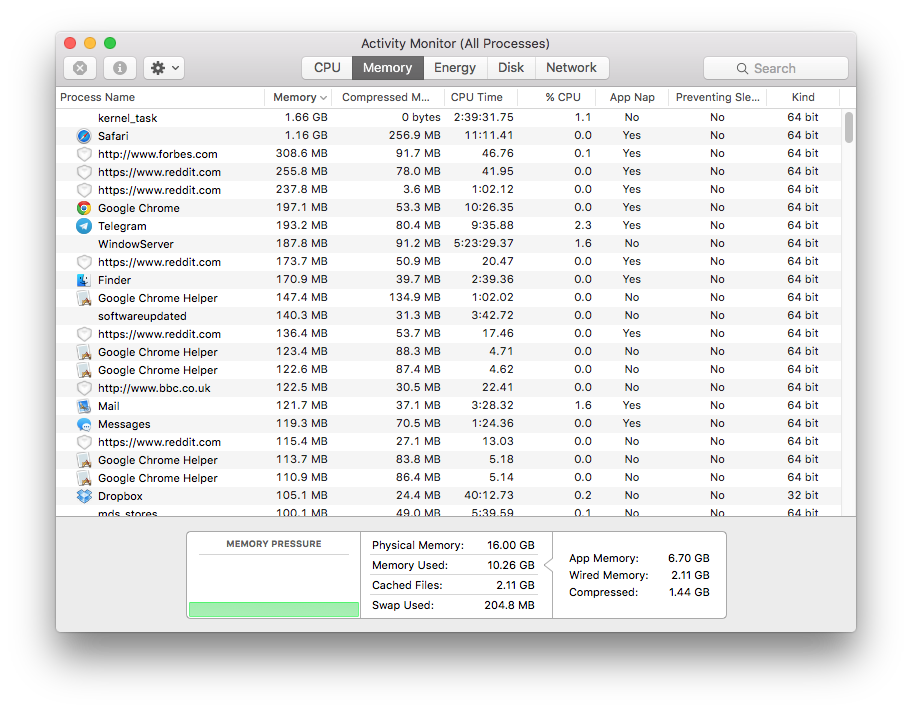
Task: Toggle Memory column sort order arrow
Action: coord(323,98)
